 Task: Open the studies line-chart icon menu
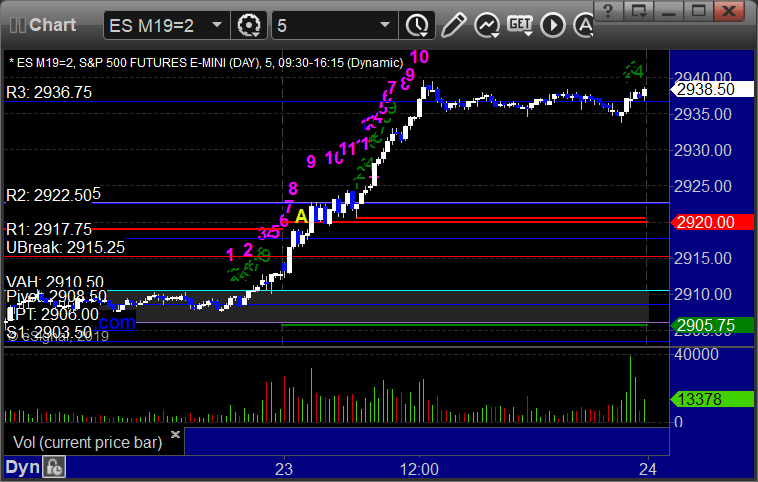coord(487,23)
